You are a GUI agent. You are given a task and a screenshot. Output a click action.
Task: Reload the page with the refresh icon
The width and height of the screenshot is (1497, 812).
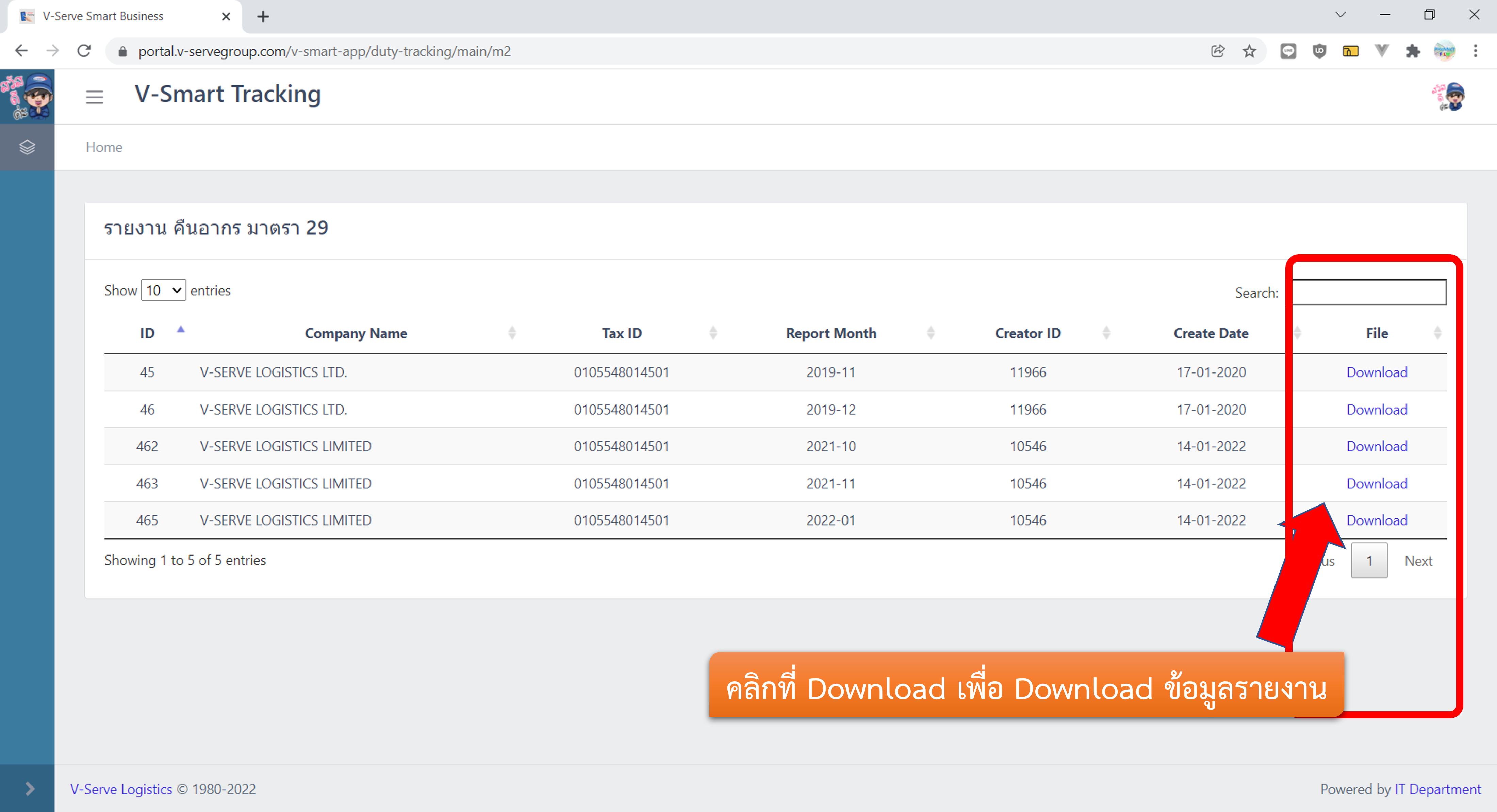tap(84, 51)
